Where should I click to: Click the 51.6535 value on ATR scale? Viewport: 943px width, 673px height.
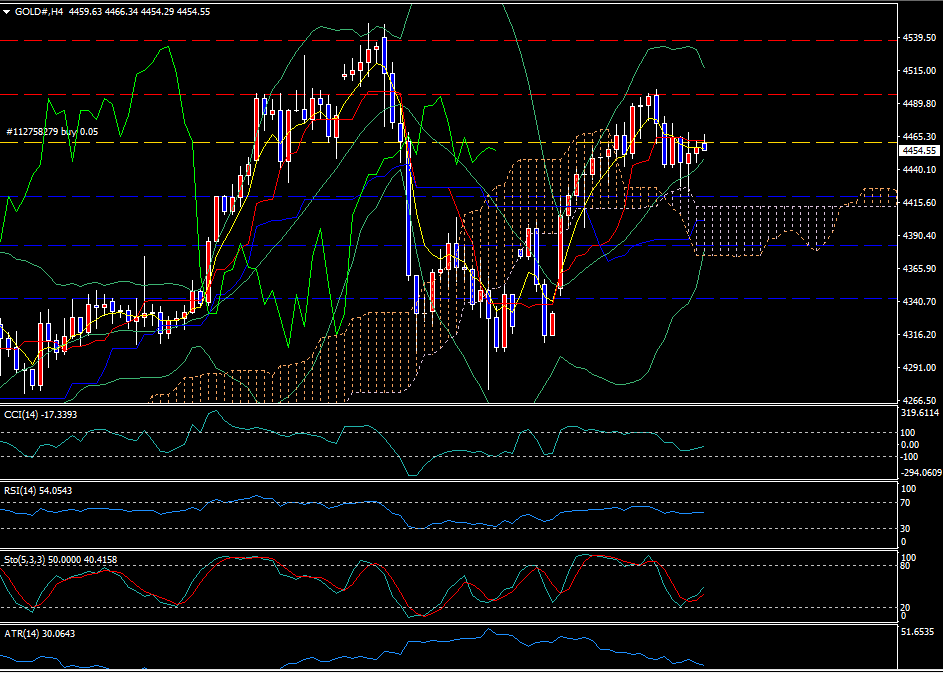(919, 632)
